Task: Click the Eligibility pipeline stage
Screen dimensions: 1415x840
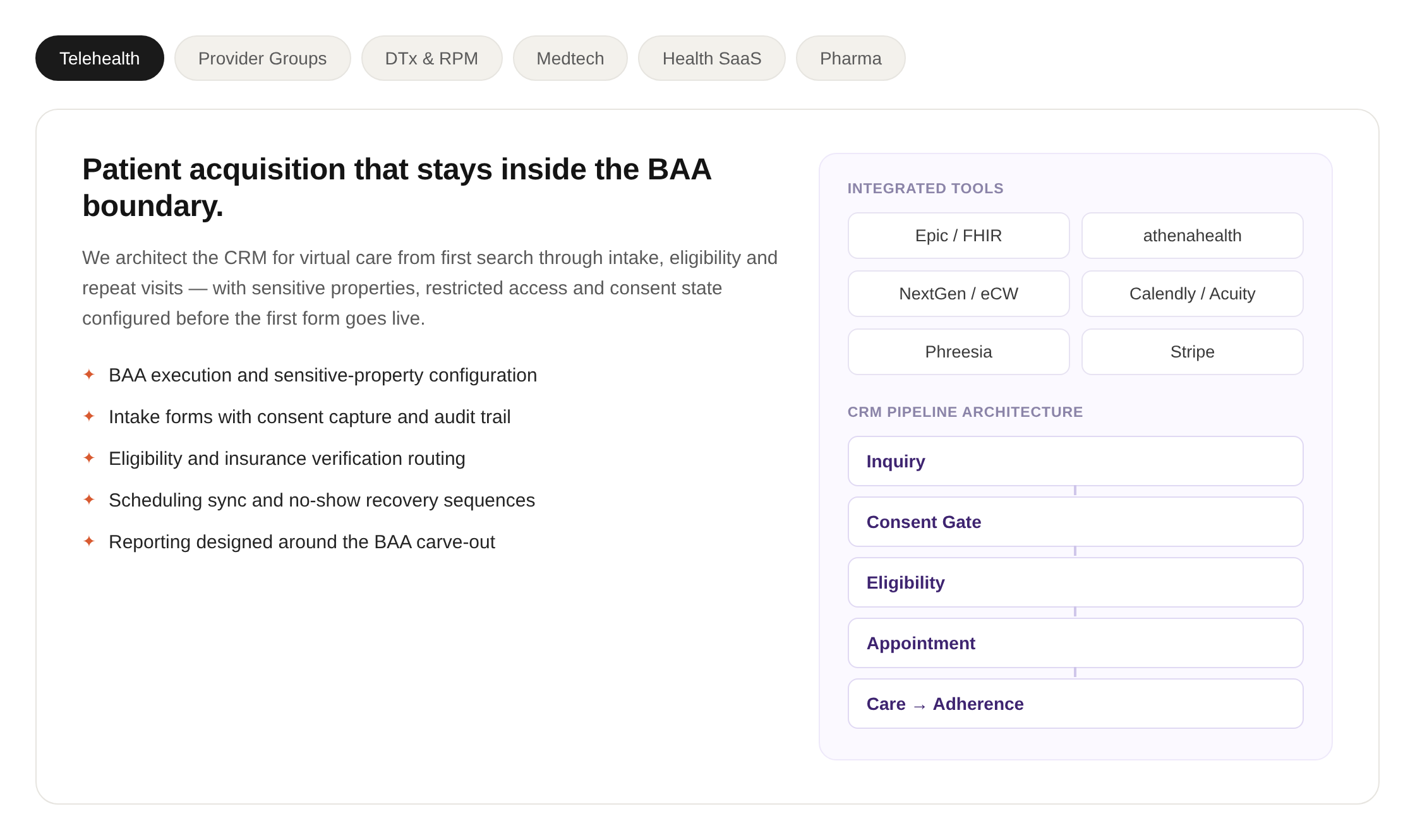Action: [1076, 582]
